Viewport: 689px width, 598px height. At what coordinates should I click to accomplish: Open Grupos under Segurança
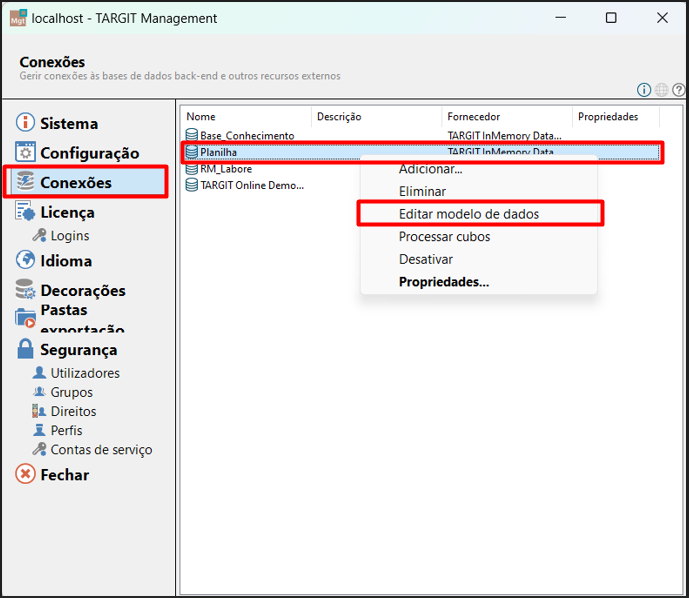(72, 392)
